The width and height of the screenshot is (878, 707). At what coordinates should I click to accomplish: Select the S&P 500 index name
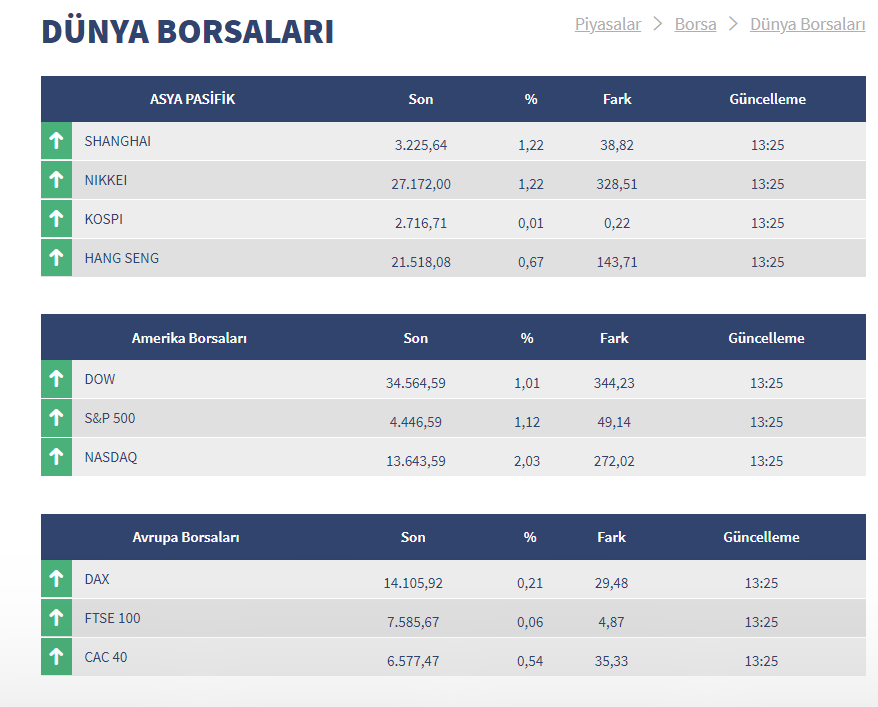[110, 418]
